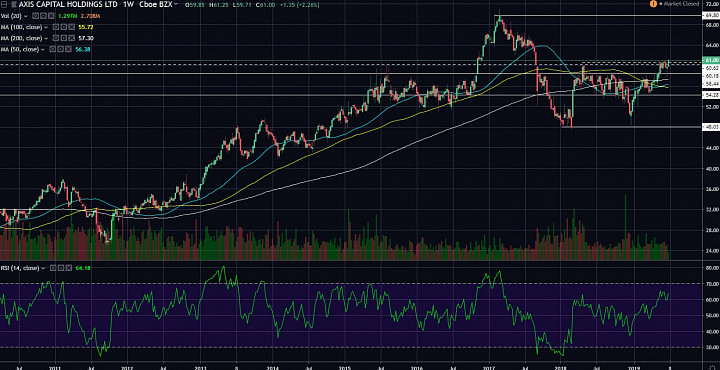Expand the MA (100, close) legend dropdown arrow

(46, 27)
